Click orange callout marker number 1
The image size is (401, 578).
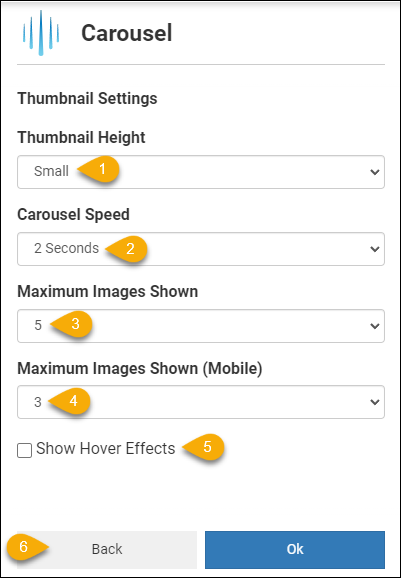pos(99,170)
